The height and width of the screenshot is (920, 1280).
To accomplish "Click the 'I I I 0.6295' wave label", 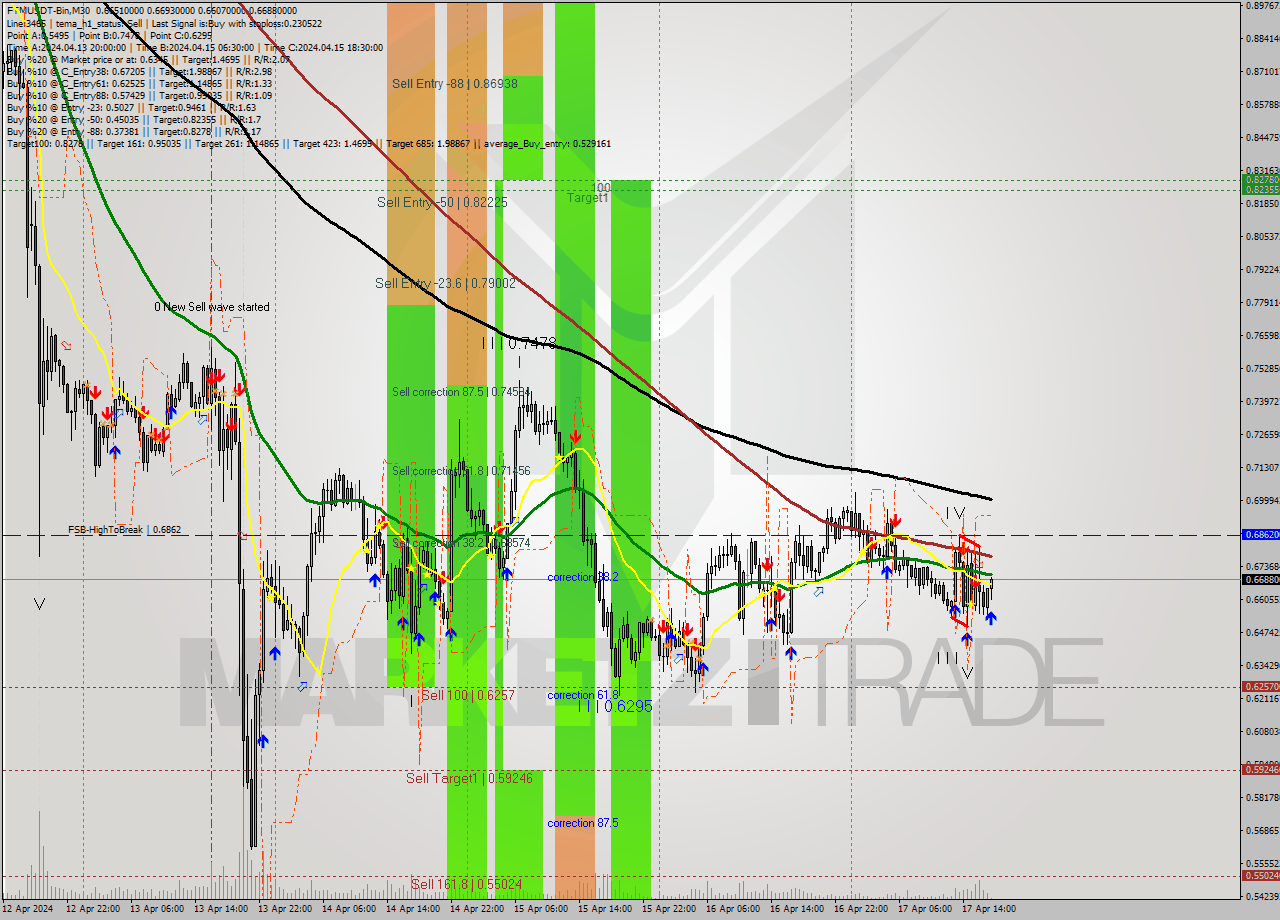I will pos(616,706).
